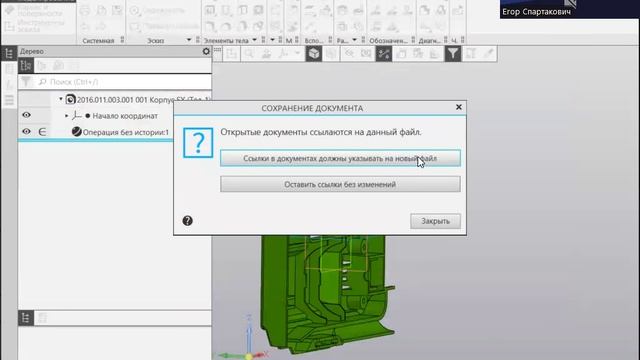
Task: Click the dark funnel filter icon in view toolbar
Action: (453, 54)
